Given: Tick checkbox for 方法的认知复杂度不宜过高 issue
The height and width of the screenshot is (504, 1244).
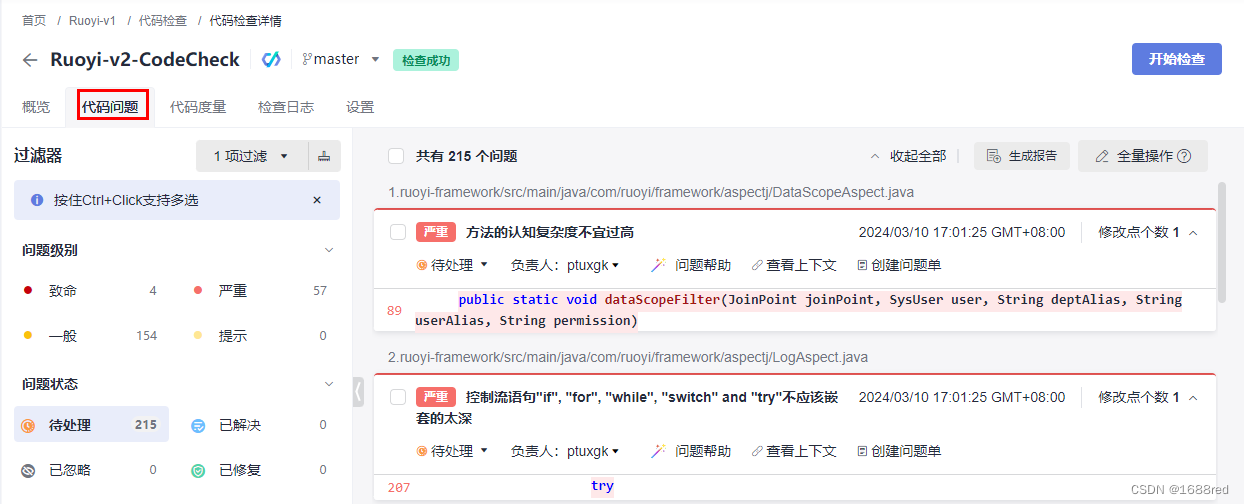Looking at the screenshot, I should click(398, 232).
